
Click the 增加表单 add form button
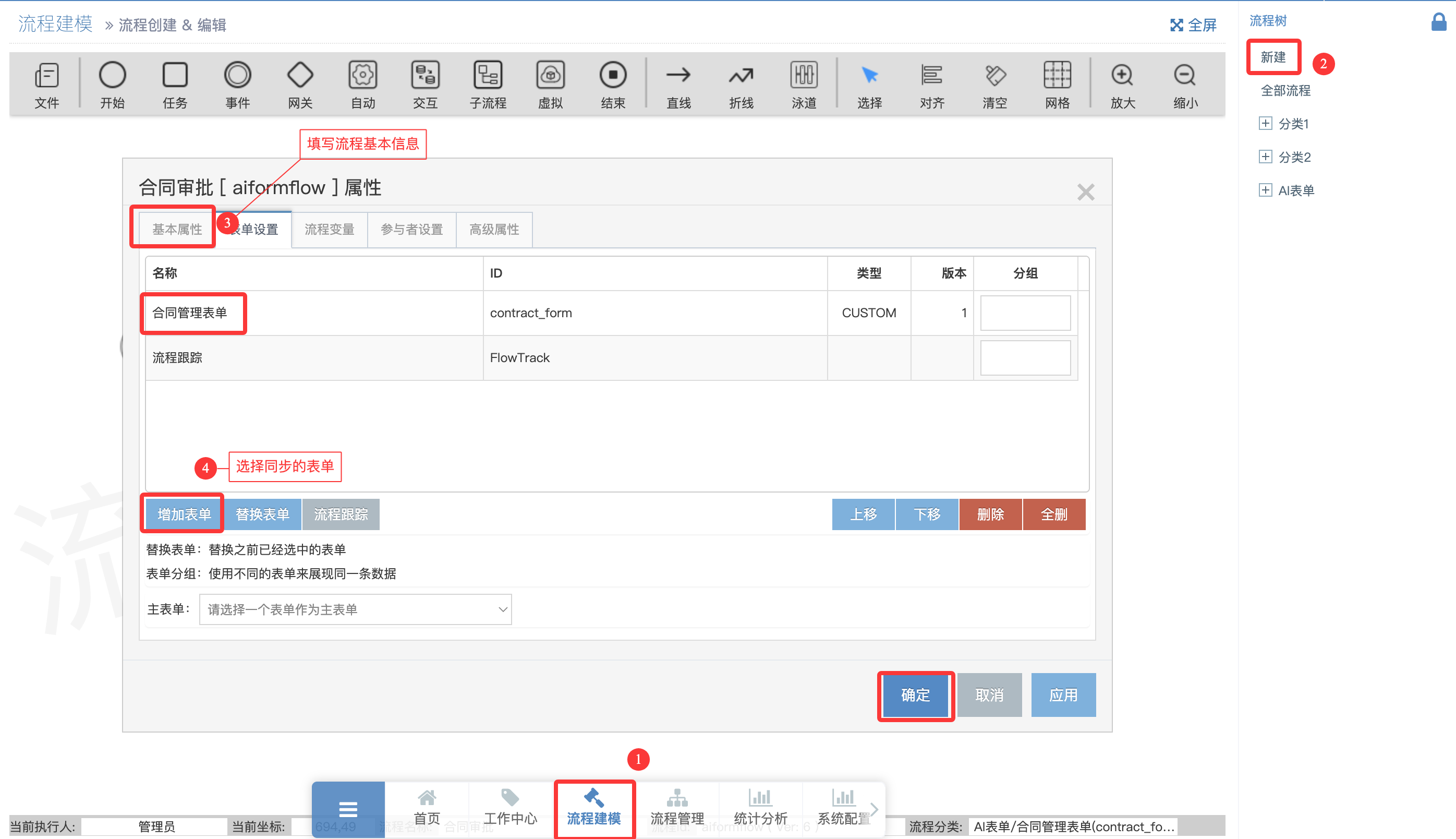pyautogui.click(x=184, y=514)
